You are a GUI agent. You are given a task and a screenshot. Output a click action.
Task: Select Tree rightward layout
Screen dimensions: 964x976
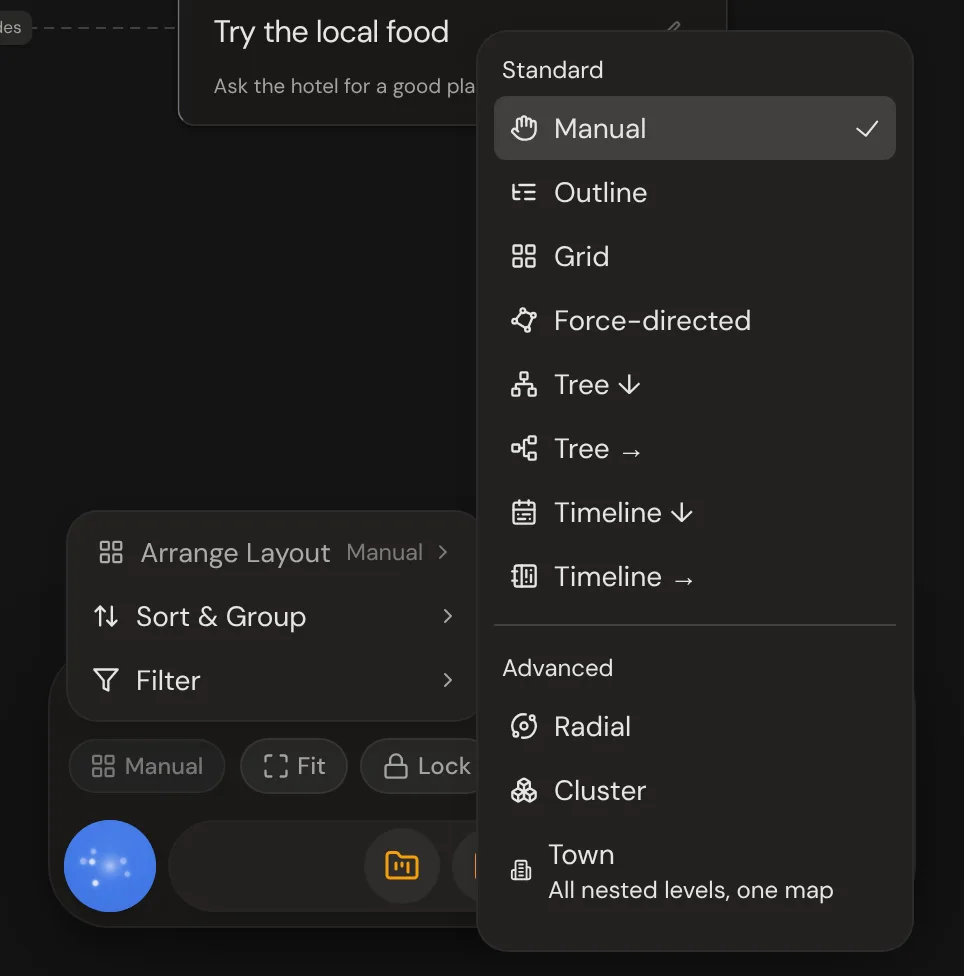click(x=695, y=449)
